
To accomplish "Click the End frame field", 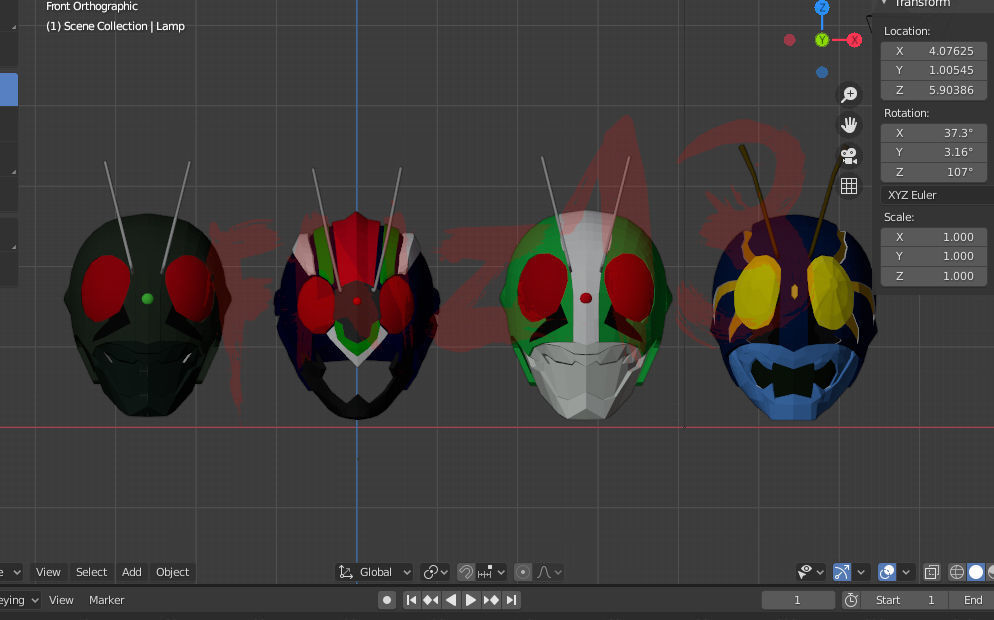I will click(971, 600).
